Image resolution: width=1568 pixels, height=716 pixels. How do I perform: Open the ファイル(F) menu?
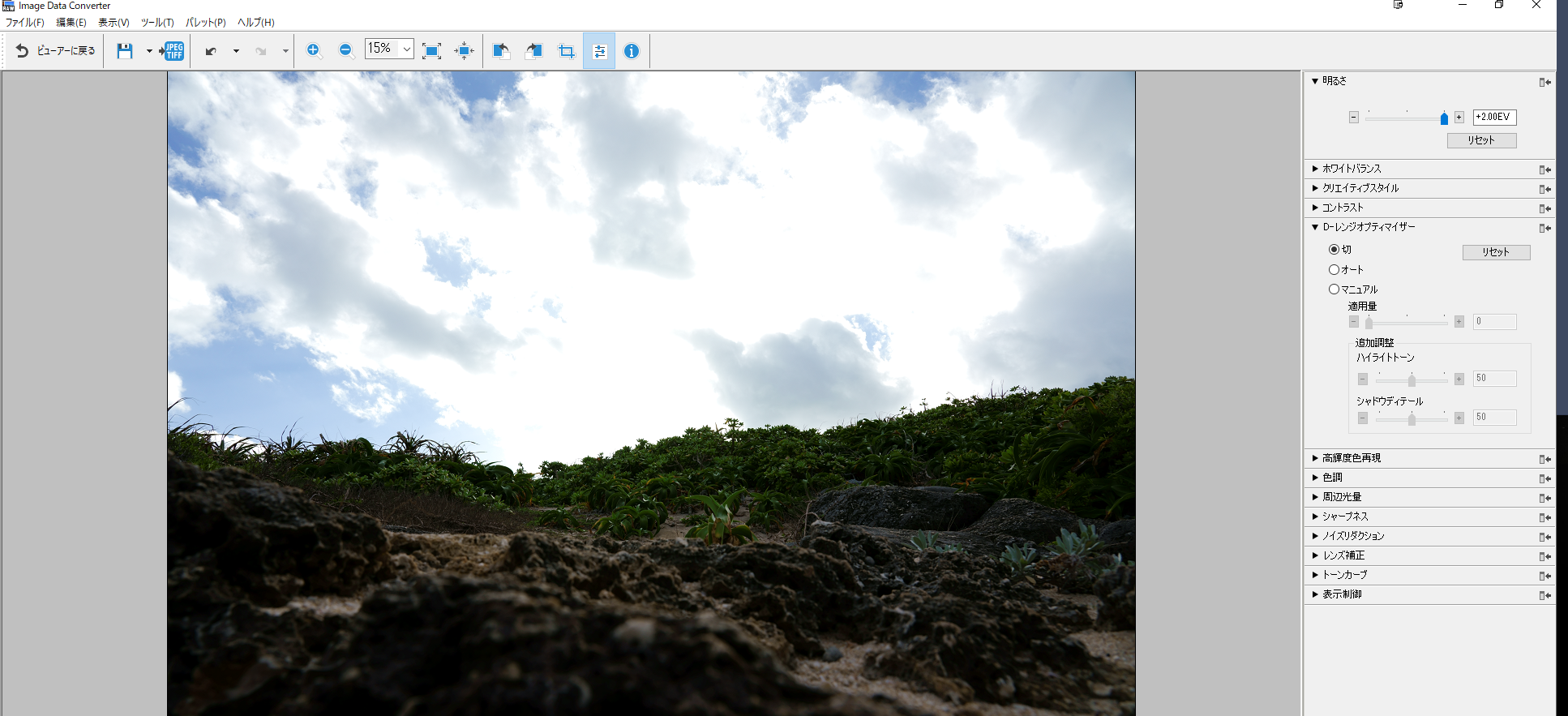pos(25,23)
